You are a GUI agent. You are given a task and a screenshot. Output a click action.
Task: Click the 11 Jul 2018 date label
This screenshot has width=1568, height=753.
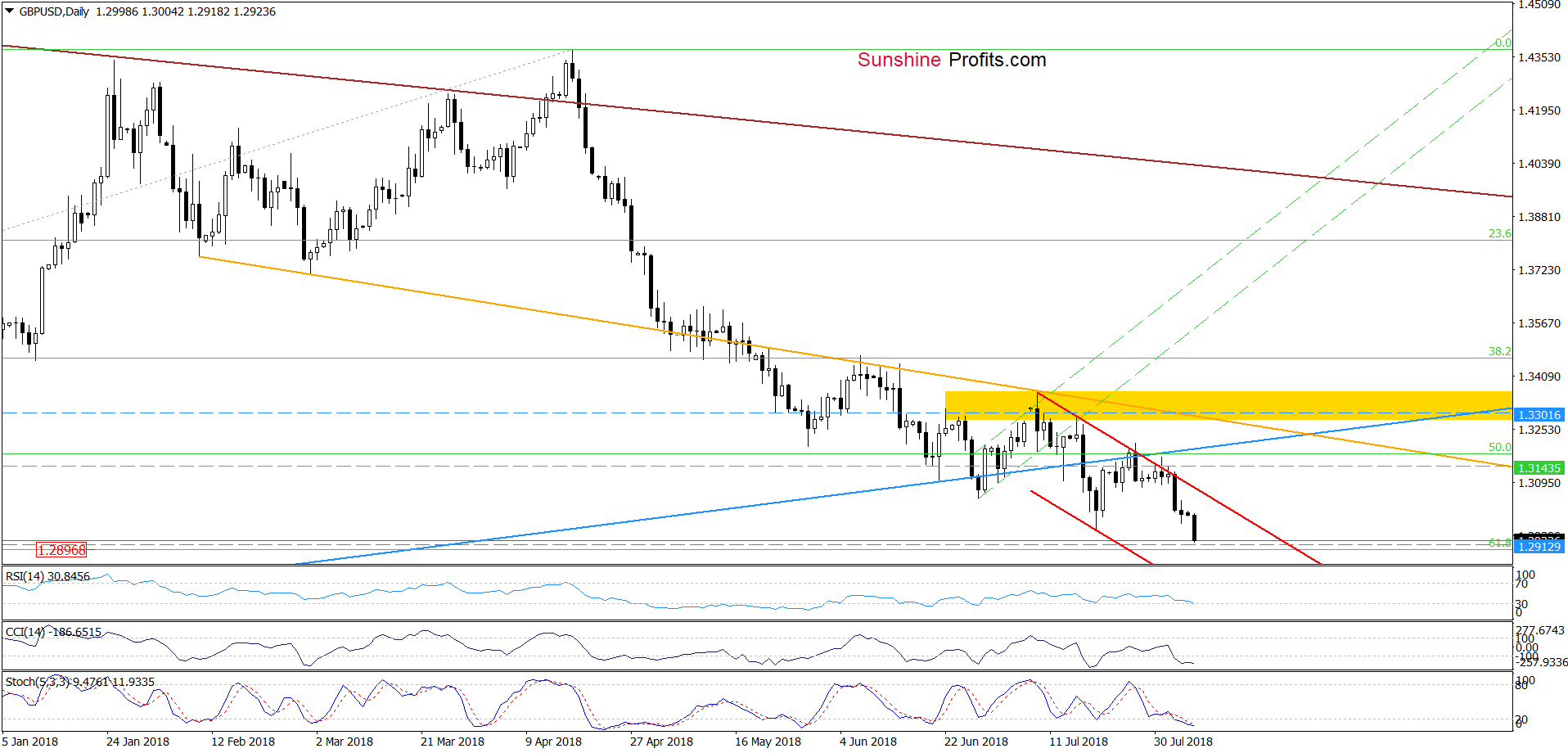point(1079,742)
